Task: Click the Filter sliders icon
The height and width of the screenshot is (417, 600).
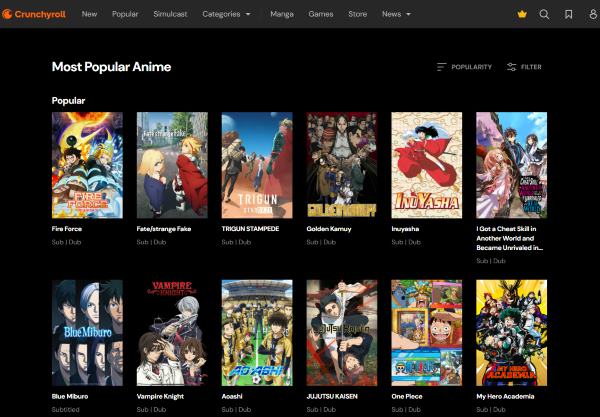Action: pyautogui.click(x=511, y=67)
